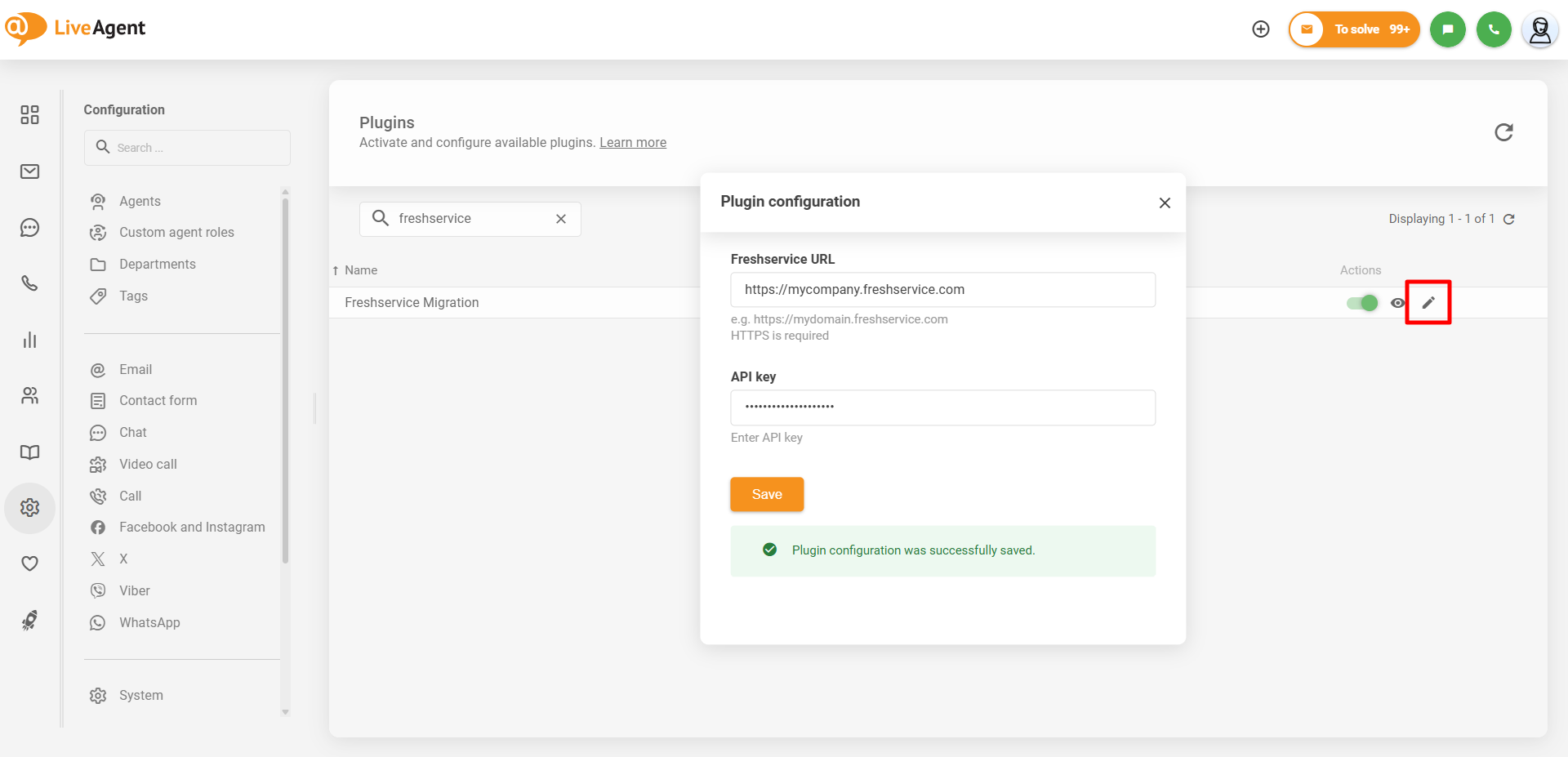
Task: Click the pencil edit icon for Freshservice Migration
Action: pos(1428,303)
